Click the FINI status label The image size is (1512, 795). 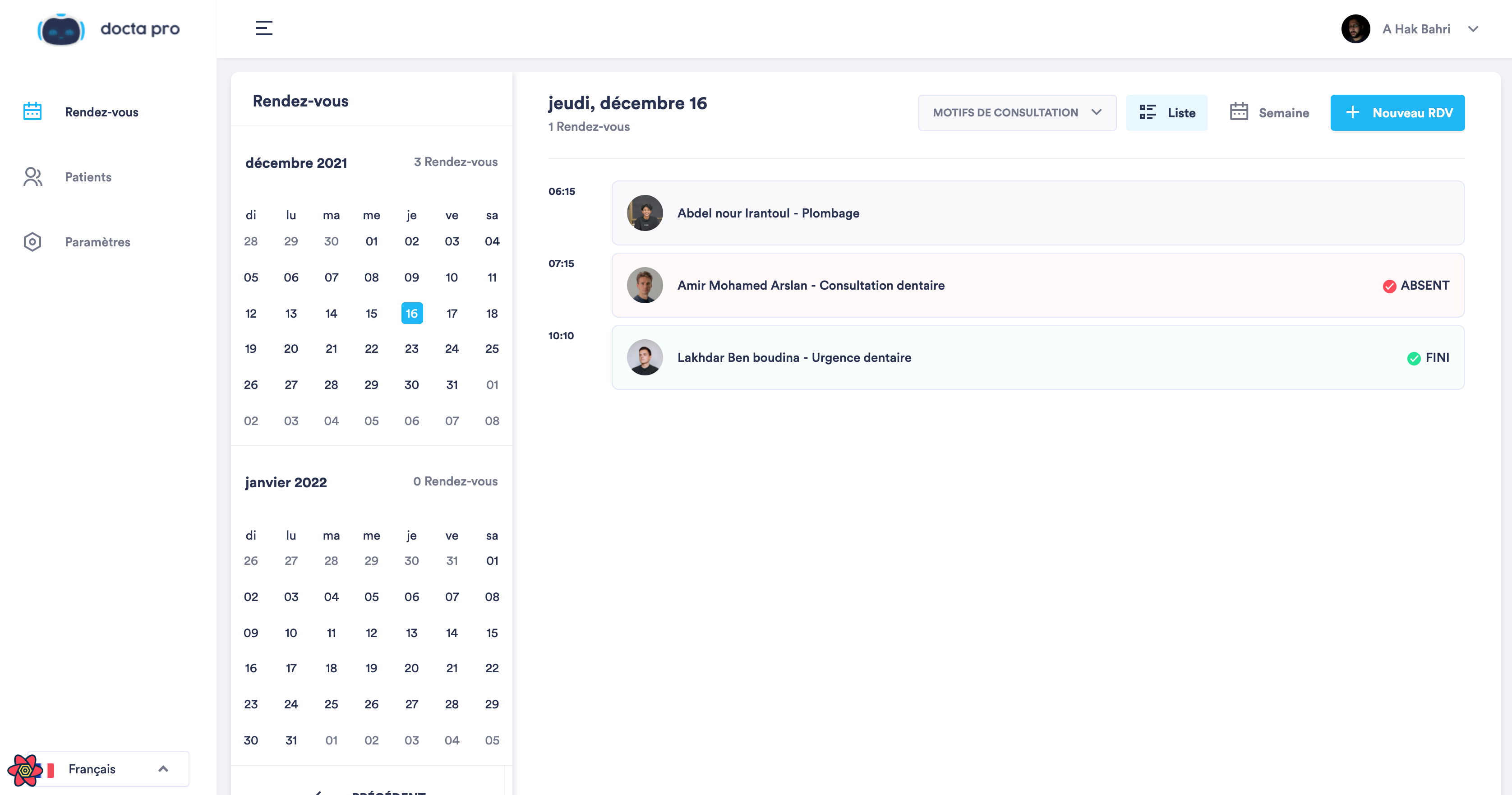(1437, 358)
